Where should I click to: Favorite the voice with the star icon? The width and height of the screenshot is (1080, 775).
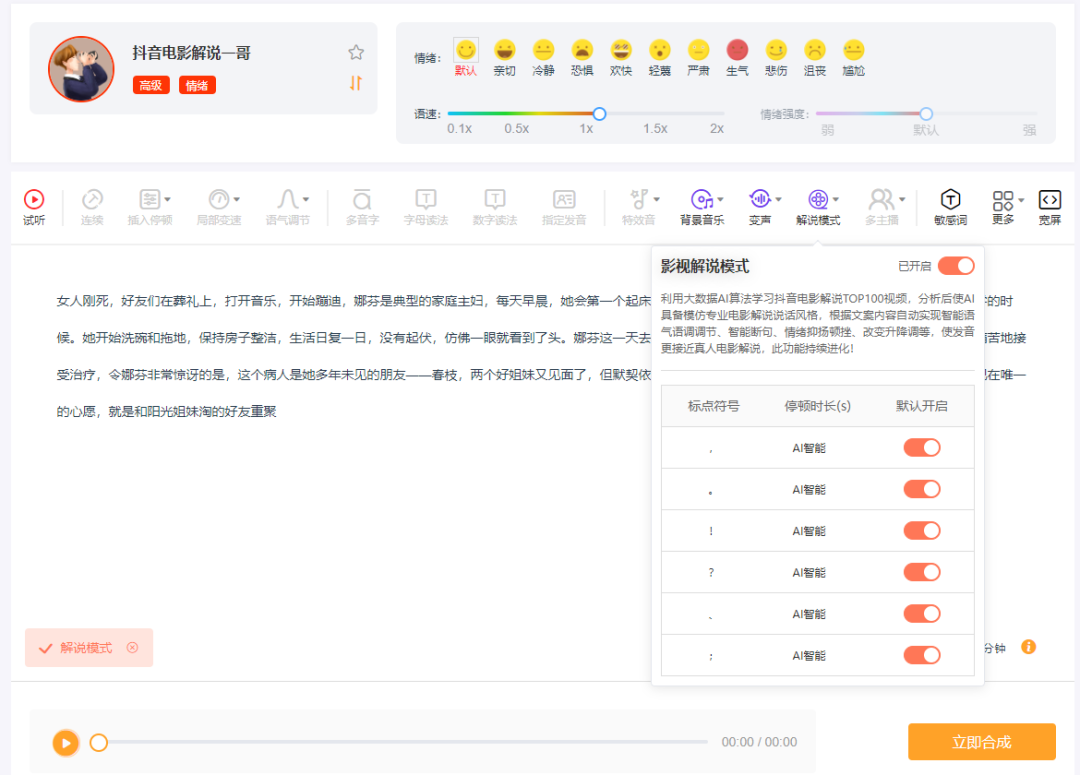[356, 53]
